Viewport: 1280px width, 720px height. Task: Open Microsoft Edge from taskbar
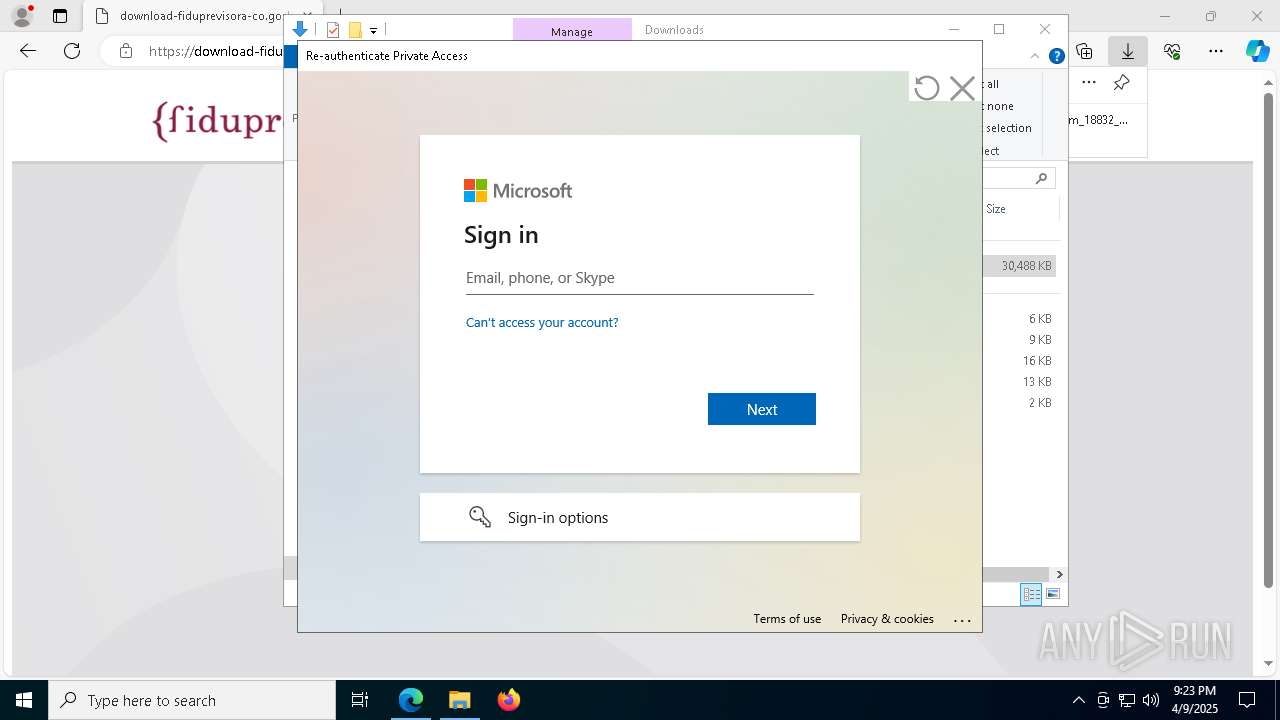pos(411,700)
